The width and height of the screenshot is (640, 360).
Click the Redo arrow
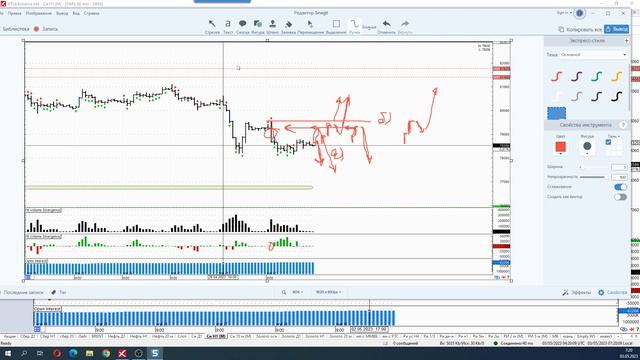404,27
